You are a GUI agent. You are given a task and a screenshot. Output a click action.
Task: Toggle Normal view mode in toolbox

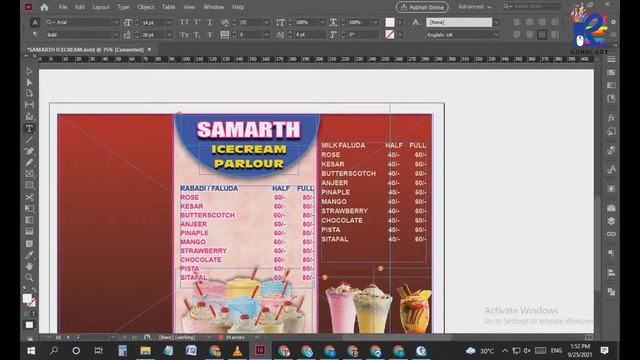pyautogui.click(x=29, y=325)
